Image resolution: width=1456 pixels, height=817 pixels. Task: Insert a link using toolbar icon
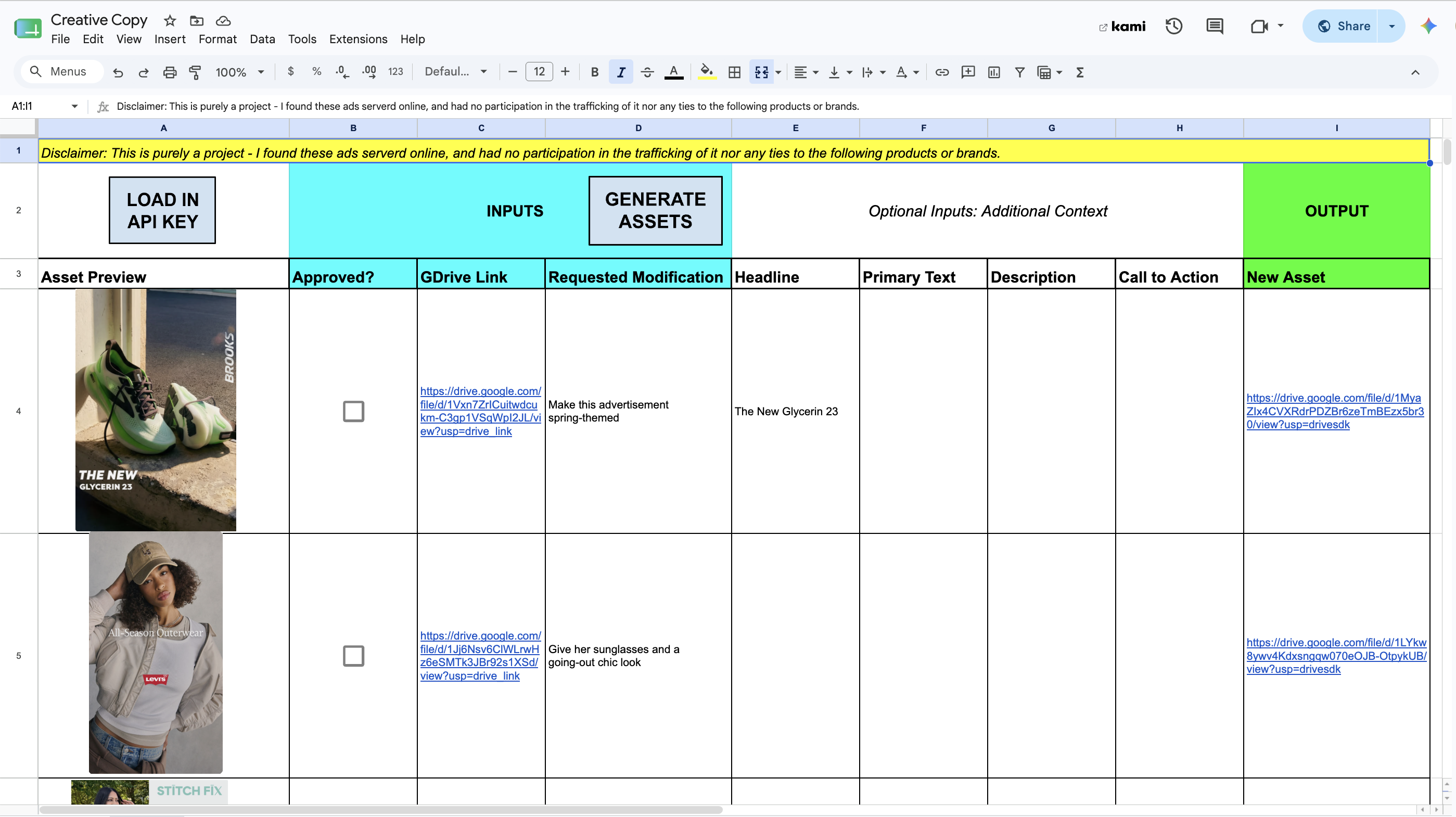(x=942, y=72)
